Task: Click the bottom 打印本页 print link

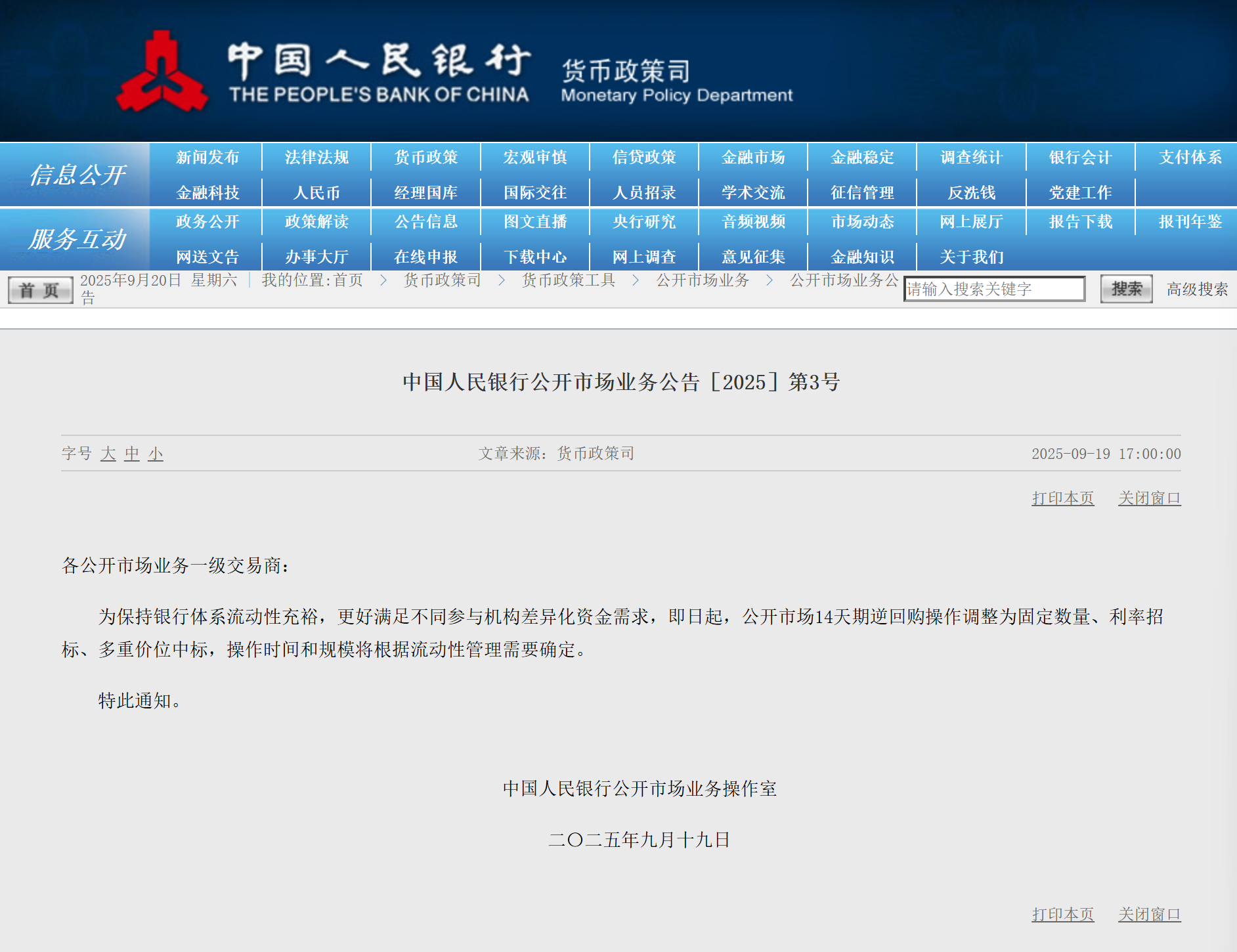Action: pyautogui.click(x=1062, y=915)
